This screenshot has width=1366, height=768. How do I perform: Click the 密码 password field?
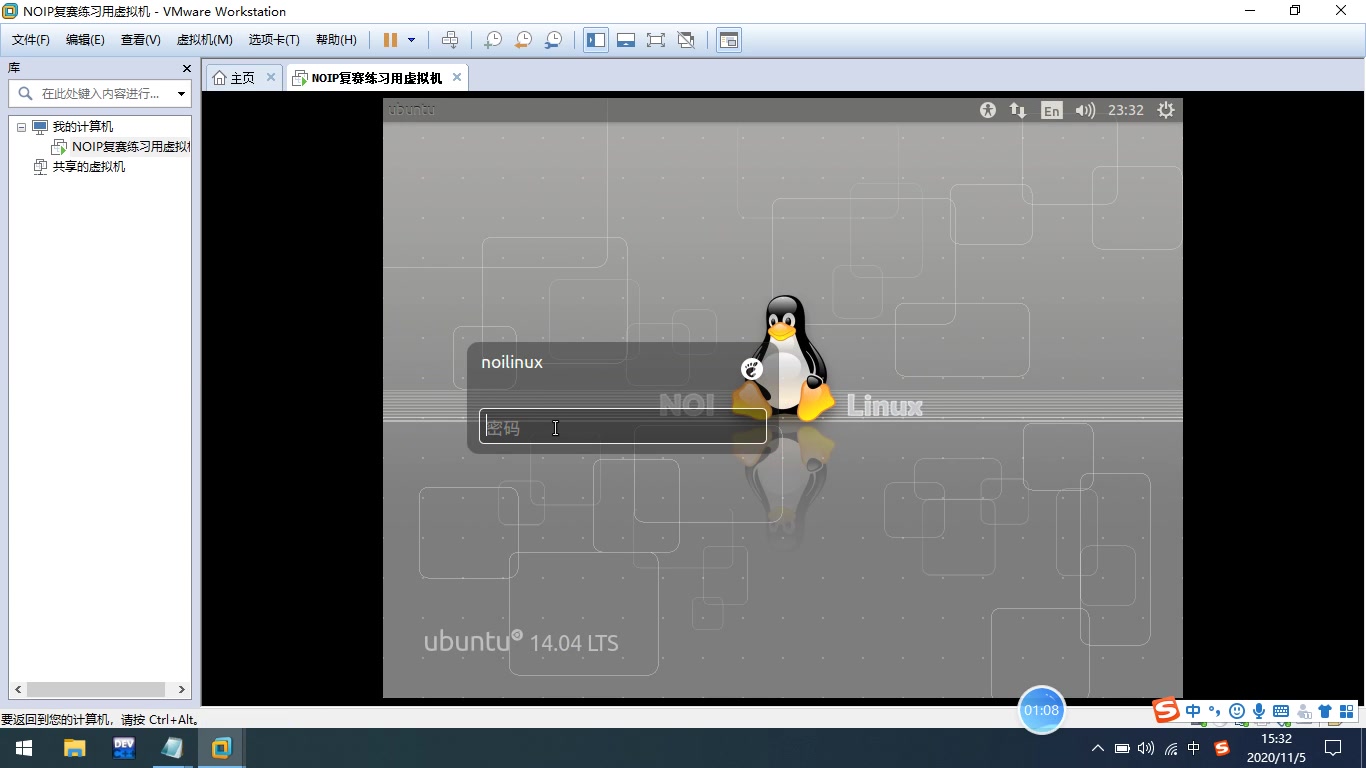point(623,426)
